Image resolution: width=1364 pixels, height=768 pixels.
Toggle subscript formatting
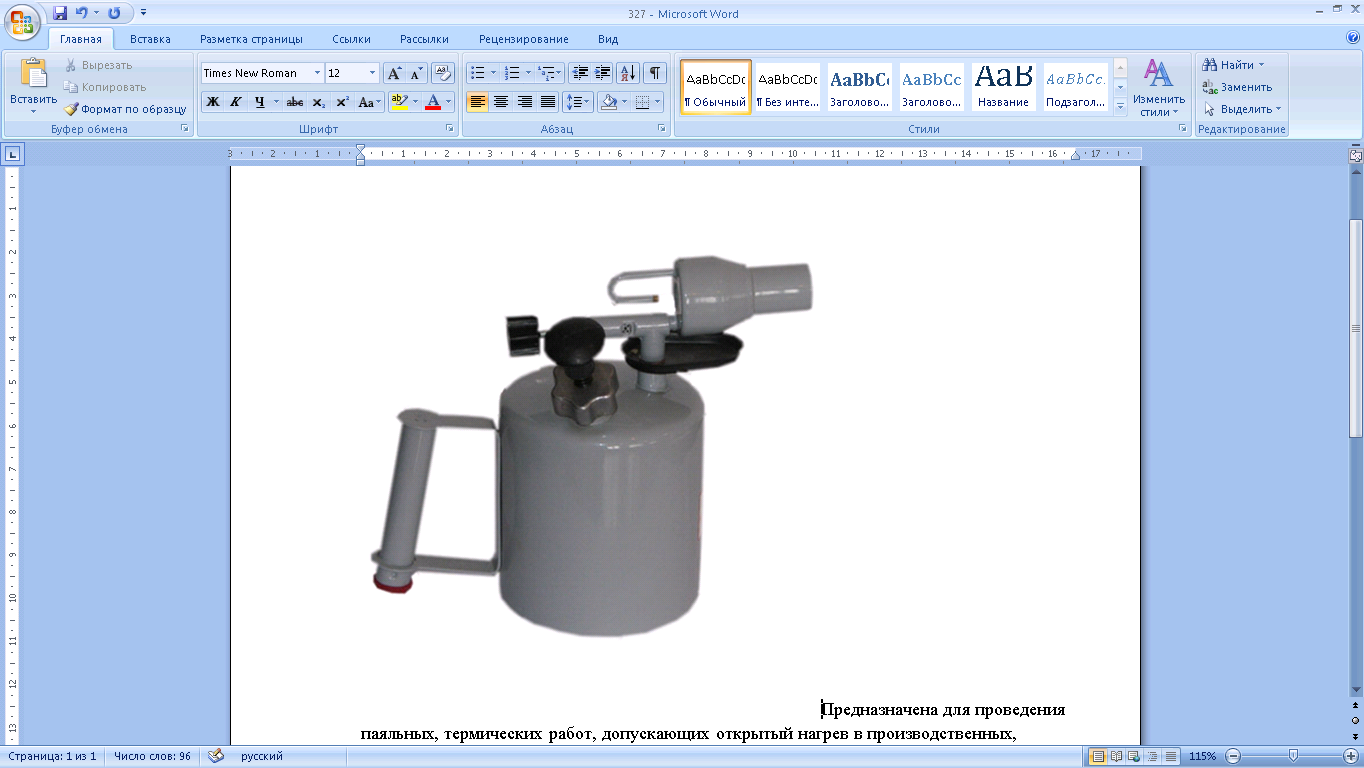[x=318, y=102]
